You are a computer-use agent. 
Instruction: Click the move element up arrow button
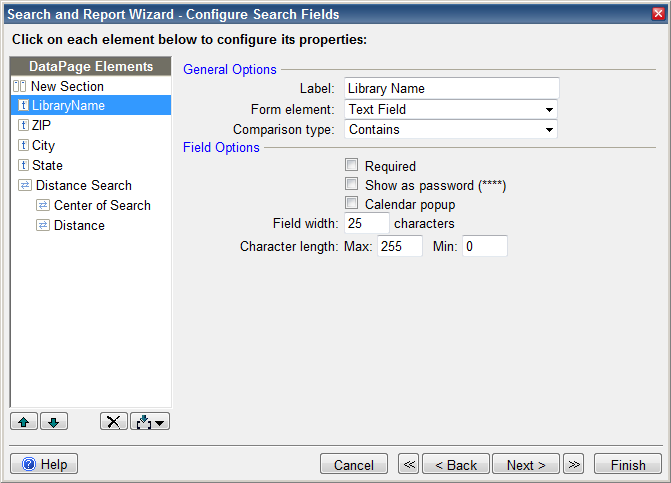click(x=23, y=422)
